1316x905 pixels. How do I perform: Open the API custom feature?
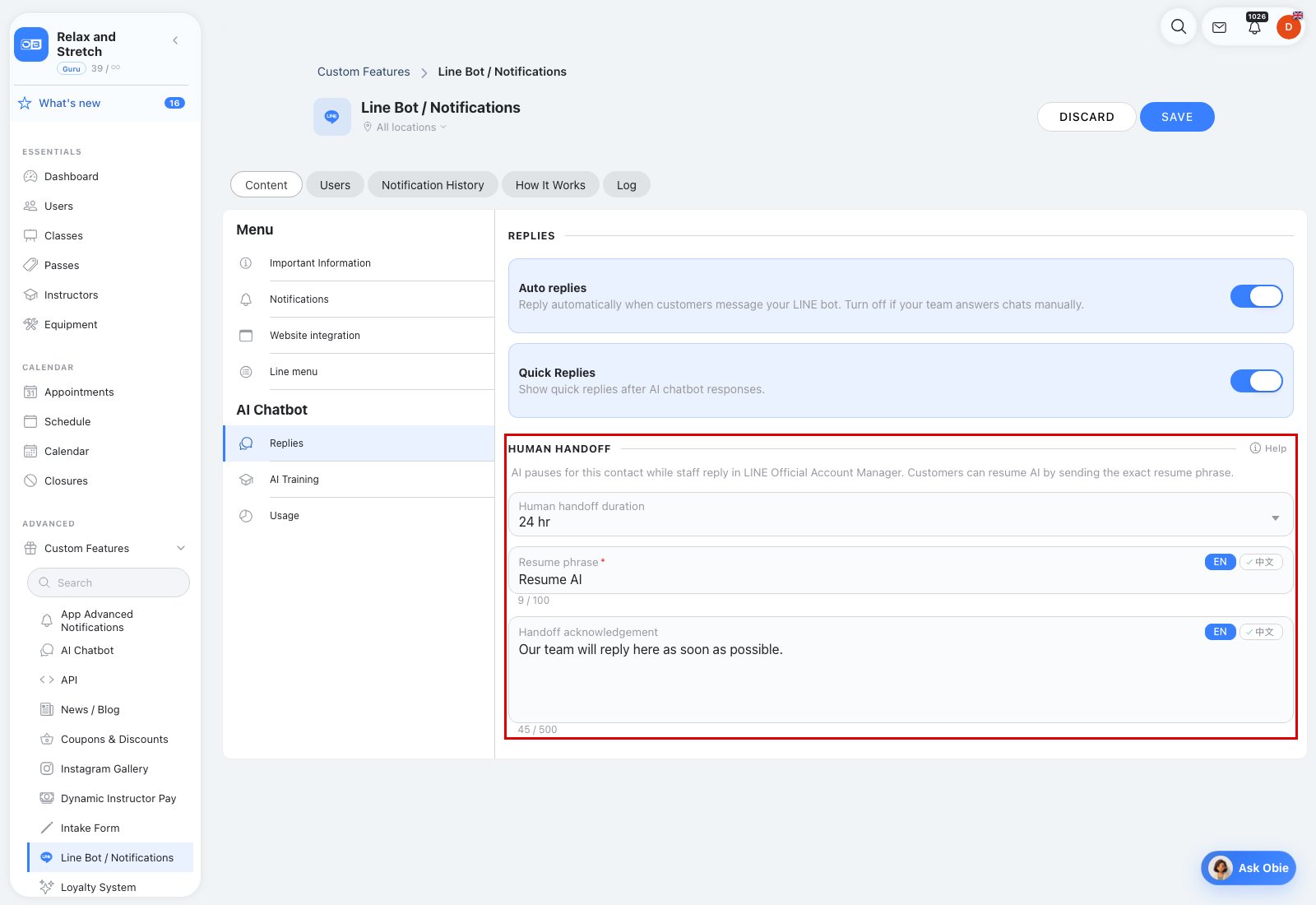[69, 680]
